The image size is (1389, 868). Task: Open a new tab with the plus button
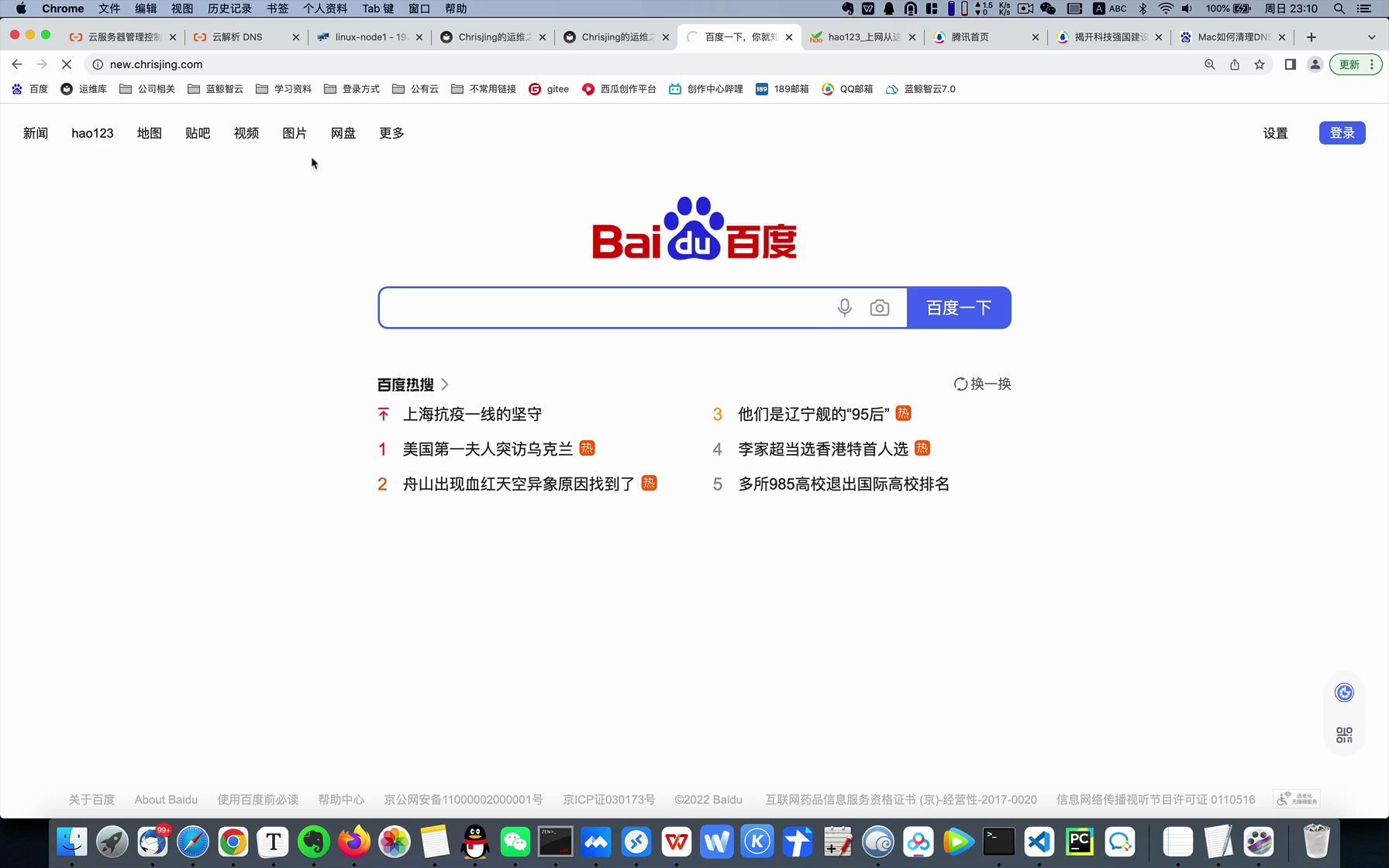[x=1311, y=36]
